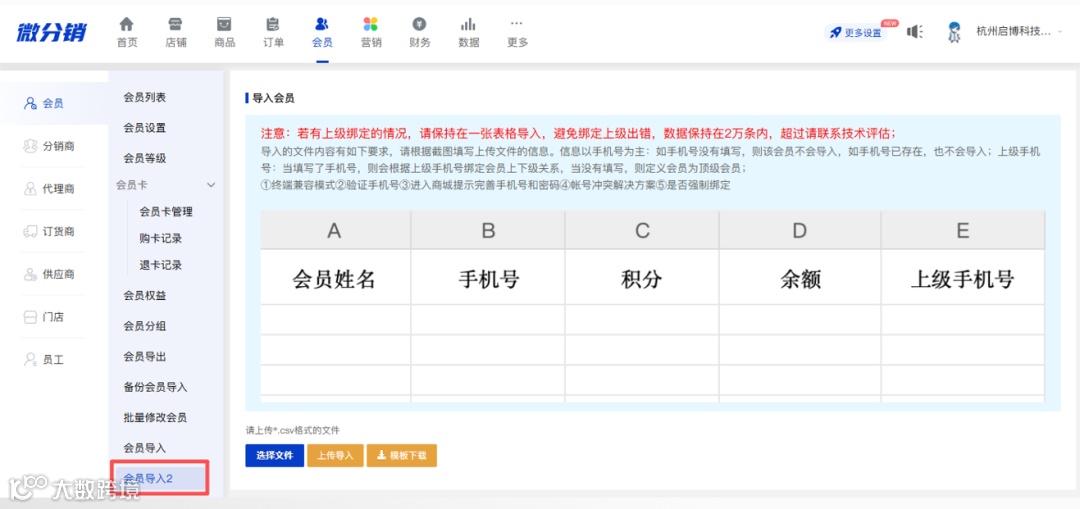1080x509 pixels.
Task: Click the 余额 cell
Action: 800,279
